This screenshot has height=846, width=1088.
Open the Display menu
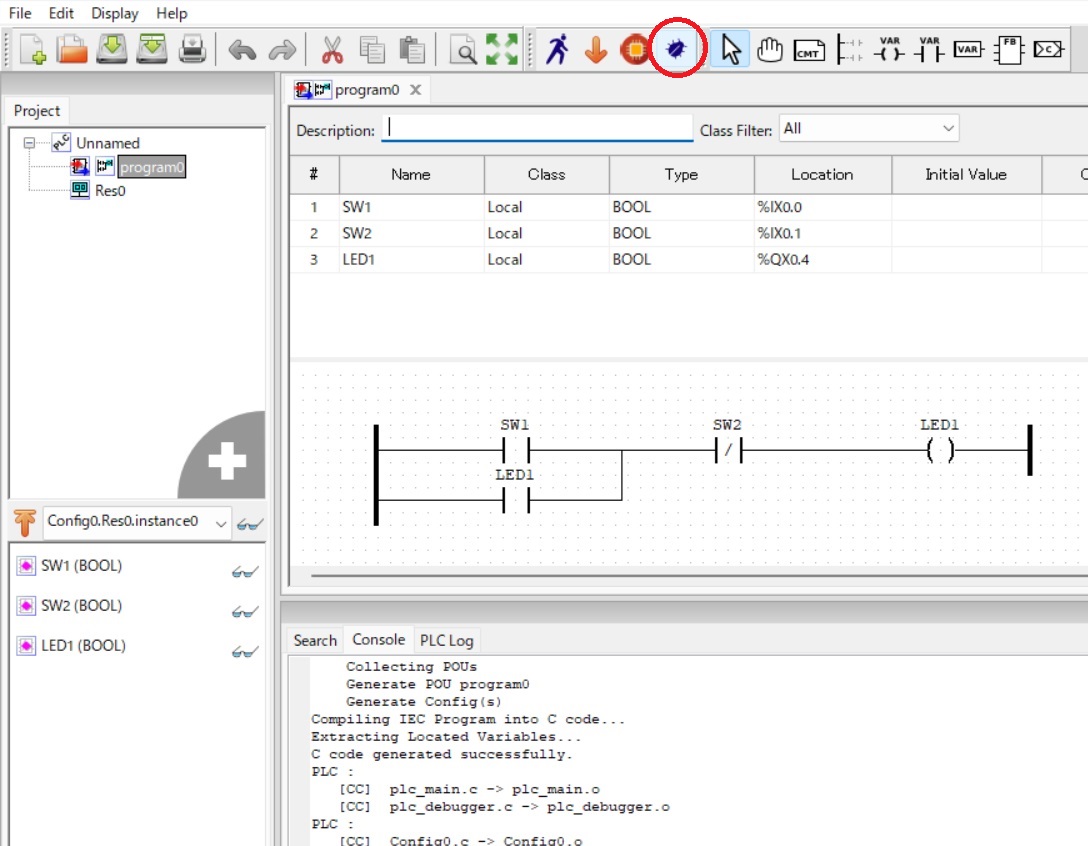[x=113, y=13]
